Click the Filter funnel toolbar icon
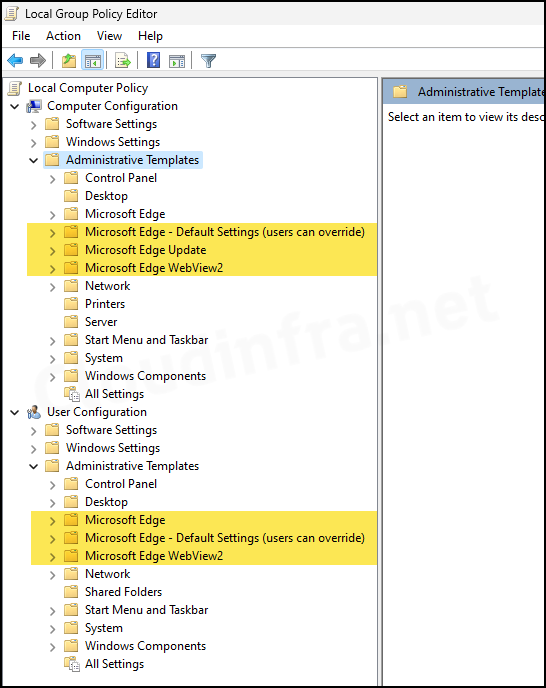546x688 pixels. point(208,60)
